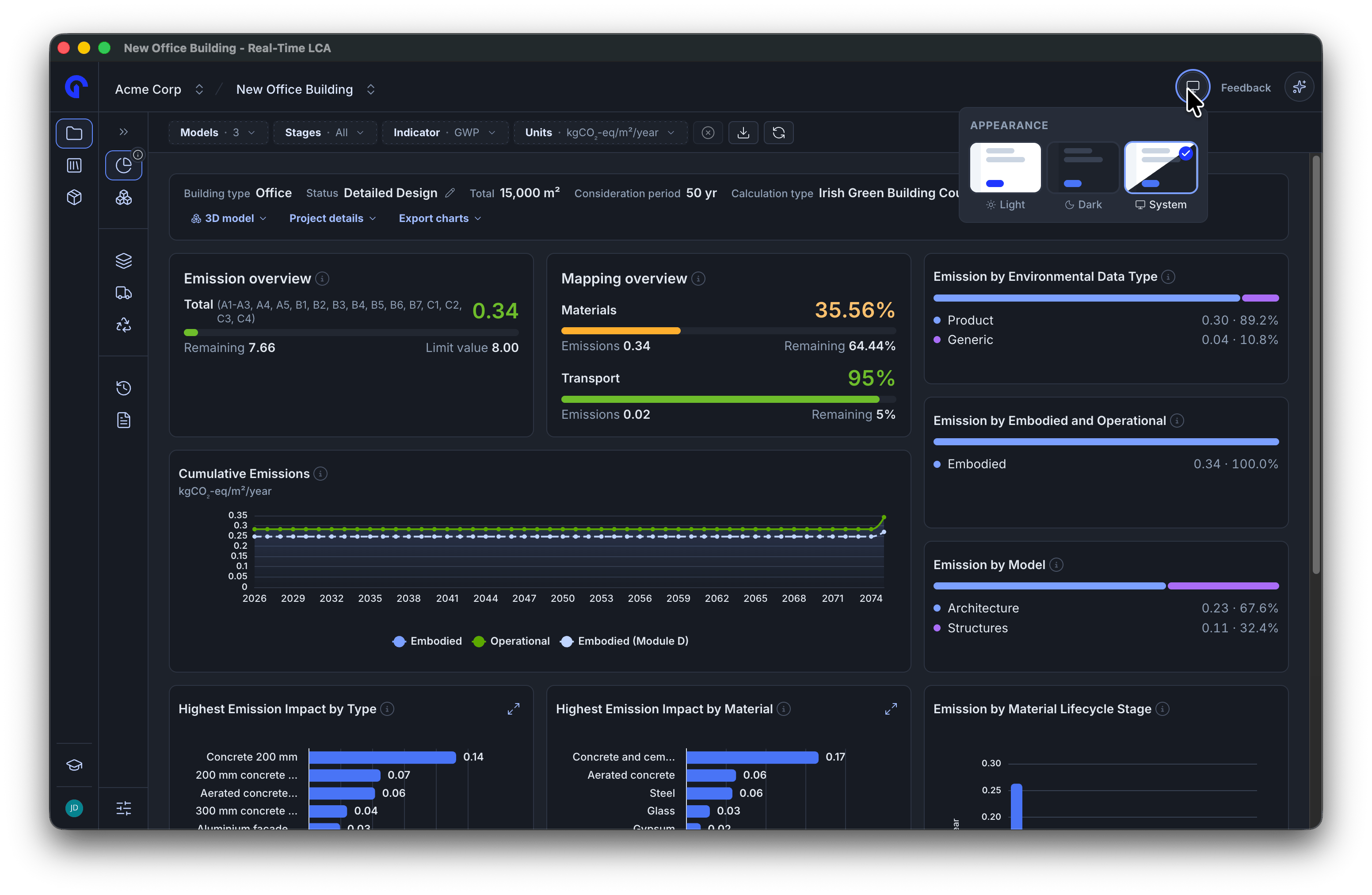Open the Export charts menu

(x=439, y=218)
